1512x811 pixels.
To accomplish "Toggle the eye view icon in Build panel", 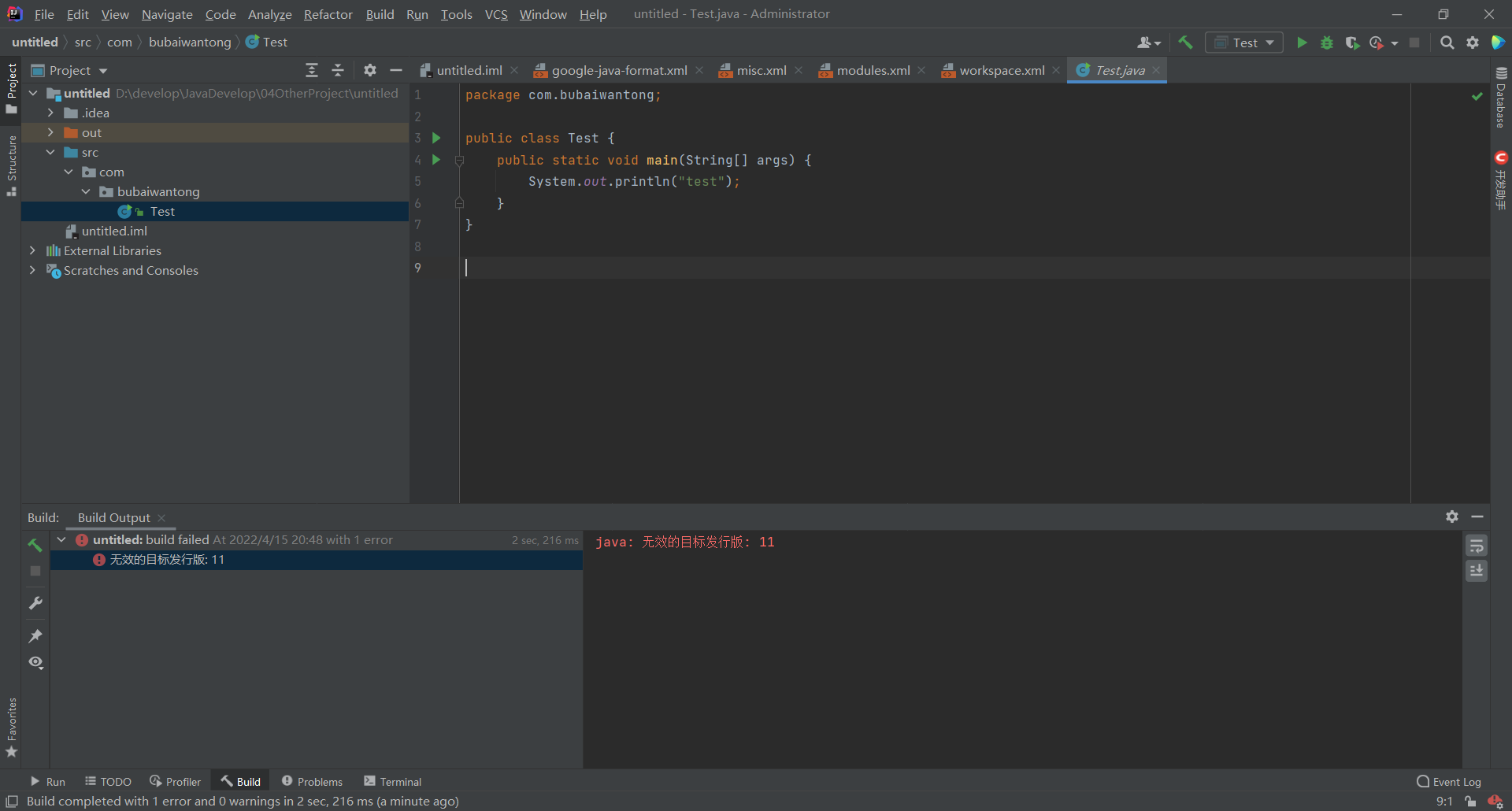I will point(35,662).
